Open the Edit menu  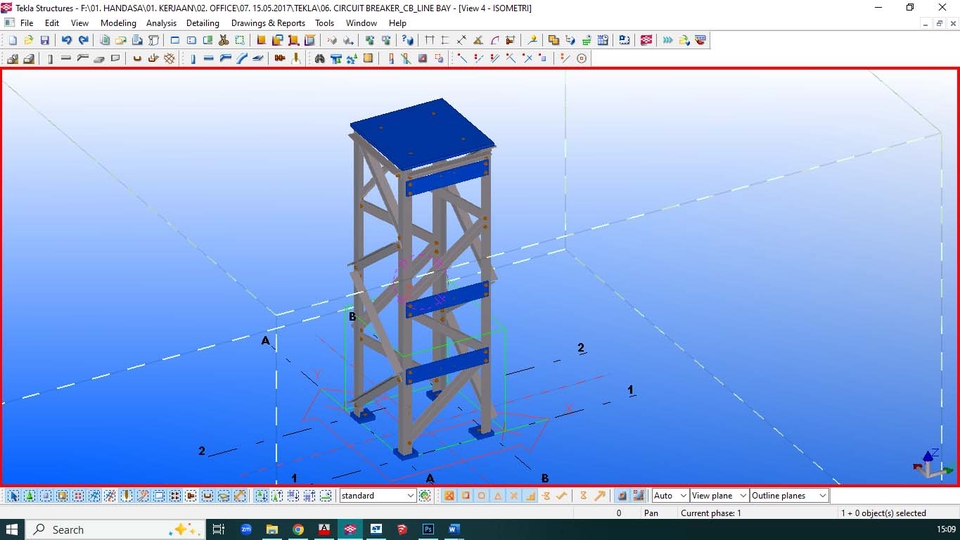click(52, 23)
